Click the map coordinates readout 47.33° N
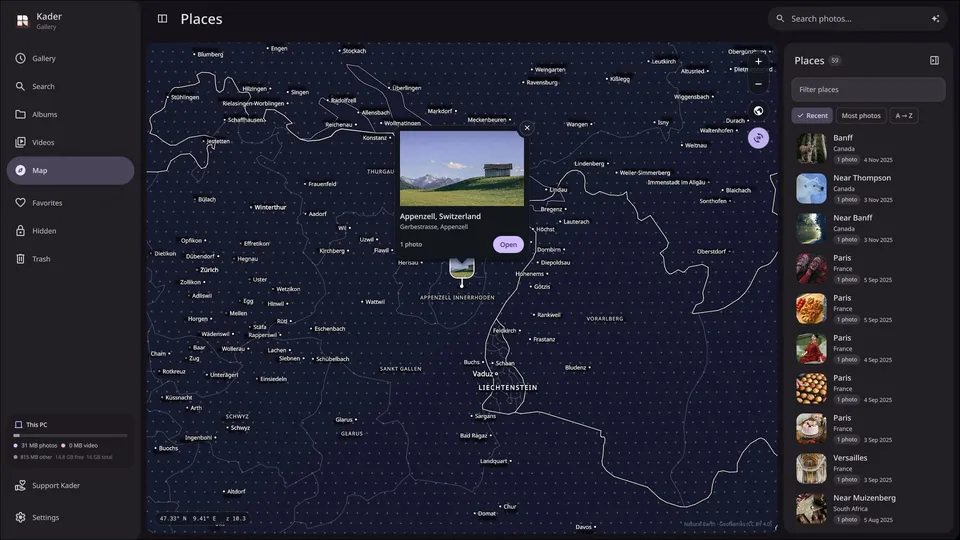The height and width of the screenshot is (540, 960). point(202,519)
